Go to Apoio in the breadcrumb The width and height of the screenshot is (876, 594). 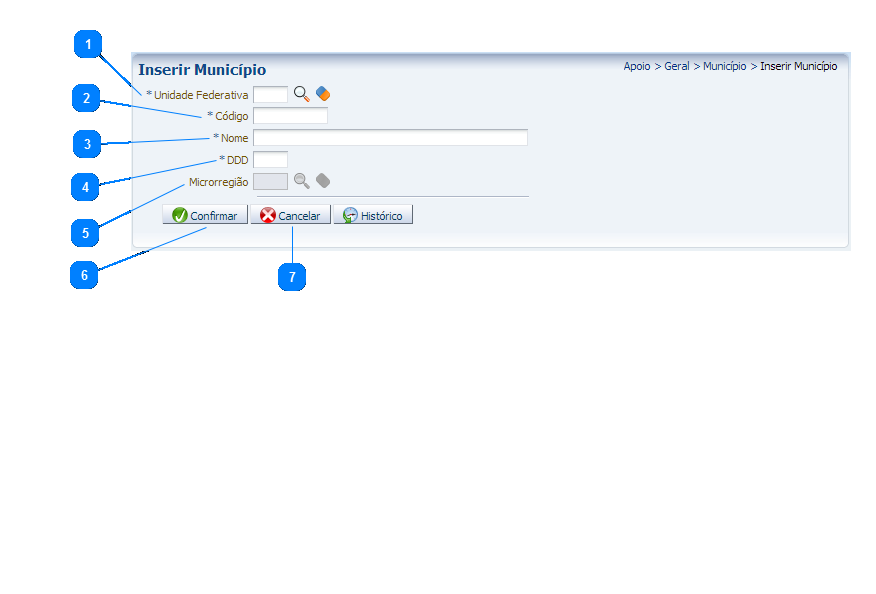click(637, 67)
